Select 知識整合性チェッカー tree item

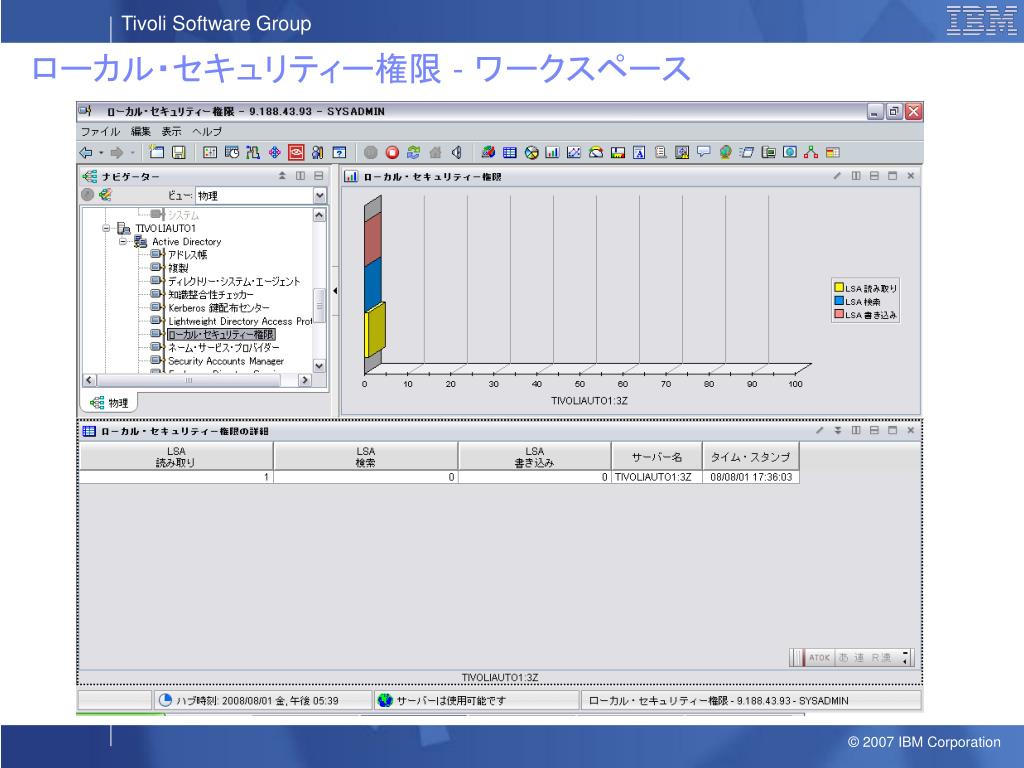coord(211,295)
